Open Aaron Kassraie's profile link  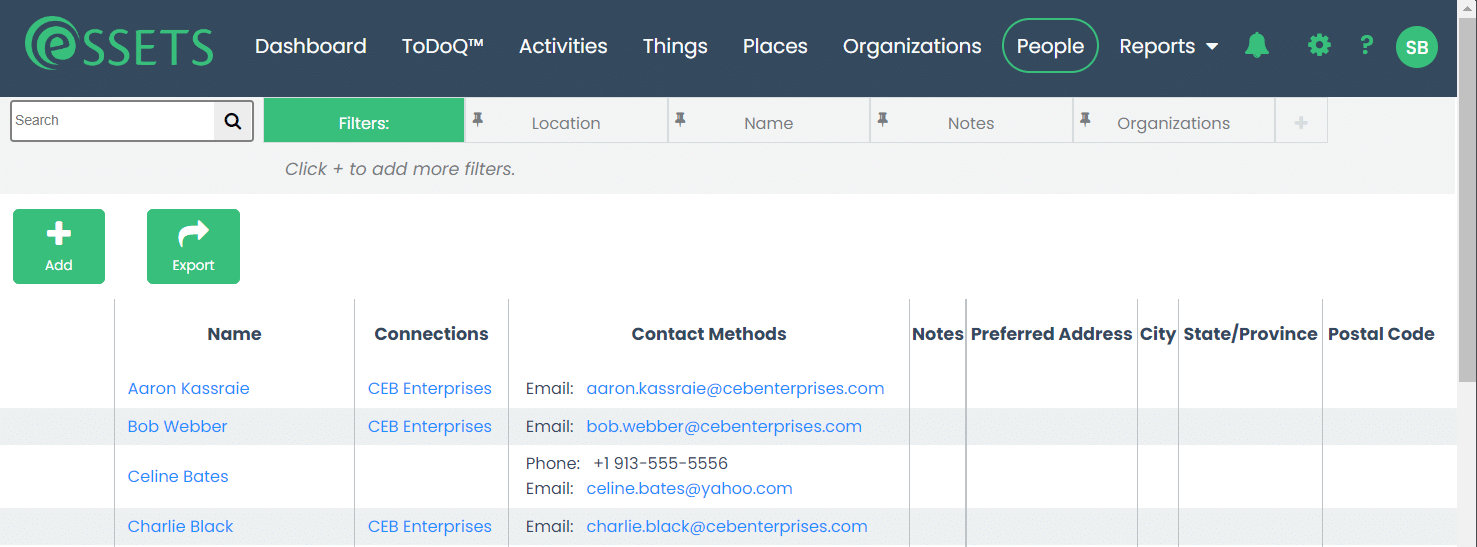tap(188, 388)
